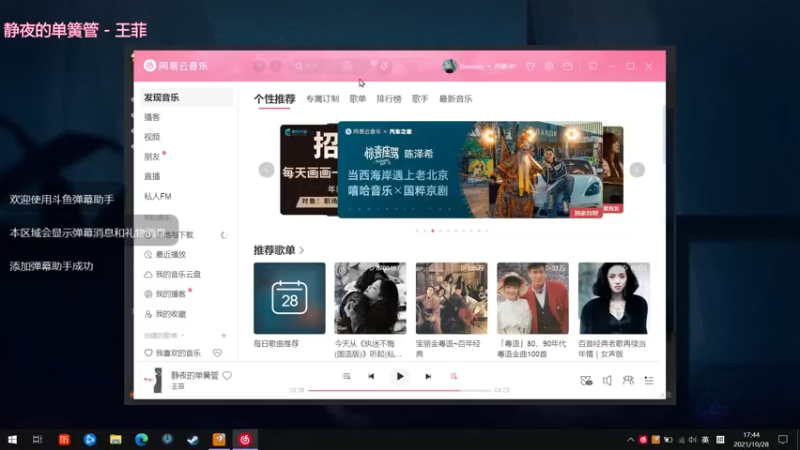The height and width of the screenshot is (450, 800).
Task: Open settings gear in title bar
Action: click(x=548, y=66)
